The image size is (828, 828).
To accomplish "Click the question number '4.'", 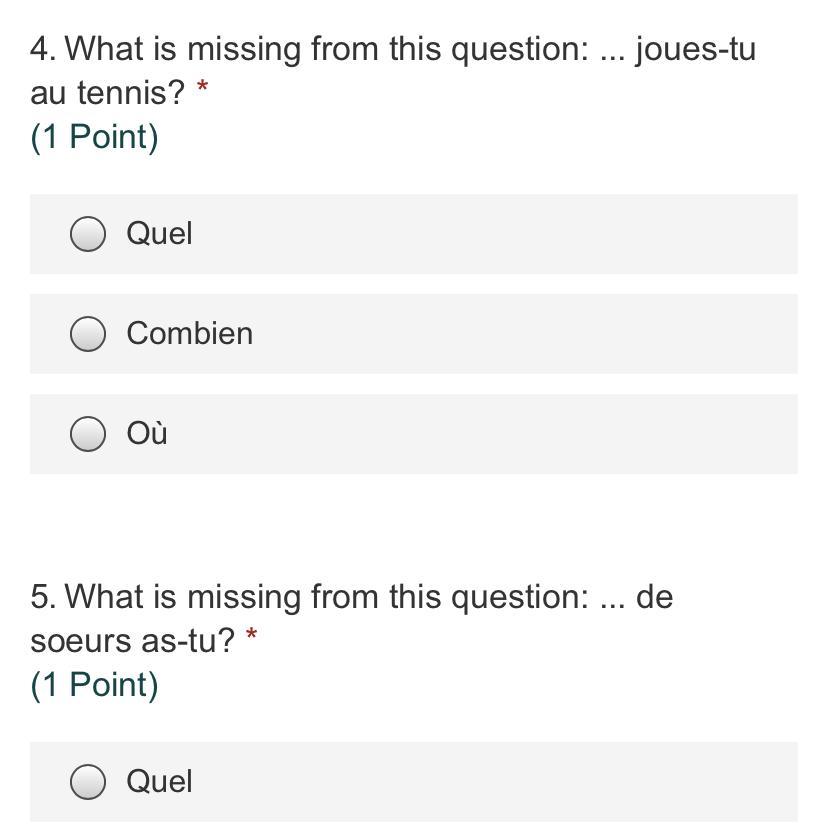I will [x=43, y=49].
